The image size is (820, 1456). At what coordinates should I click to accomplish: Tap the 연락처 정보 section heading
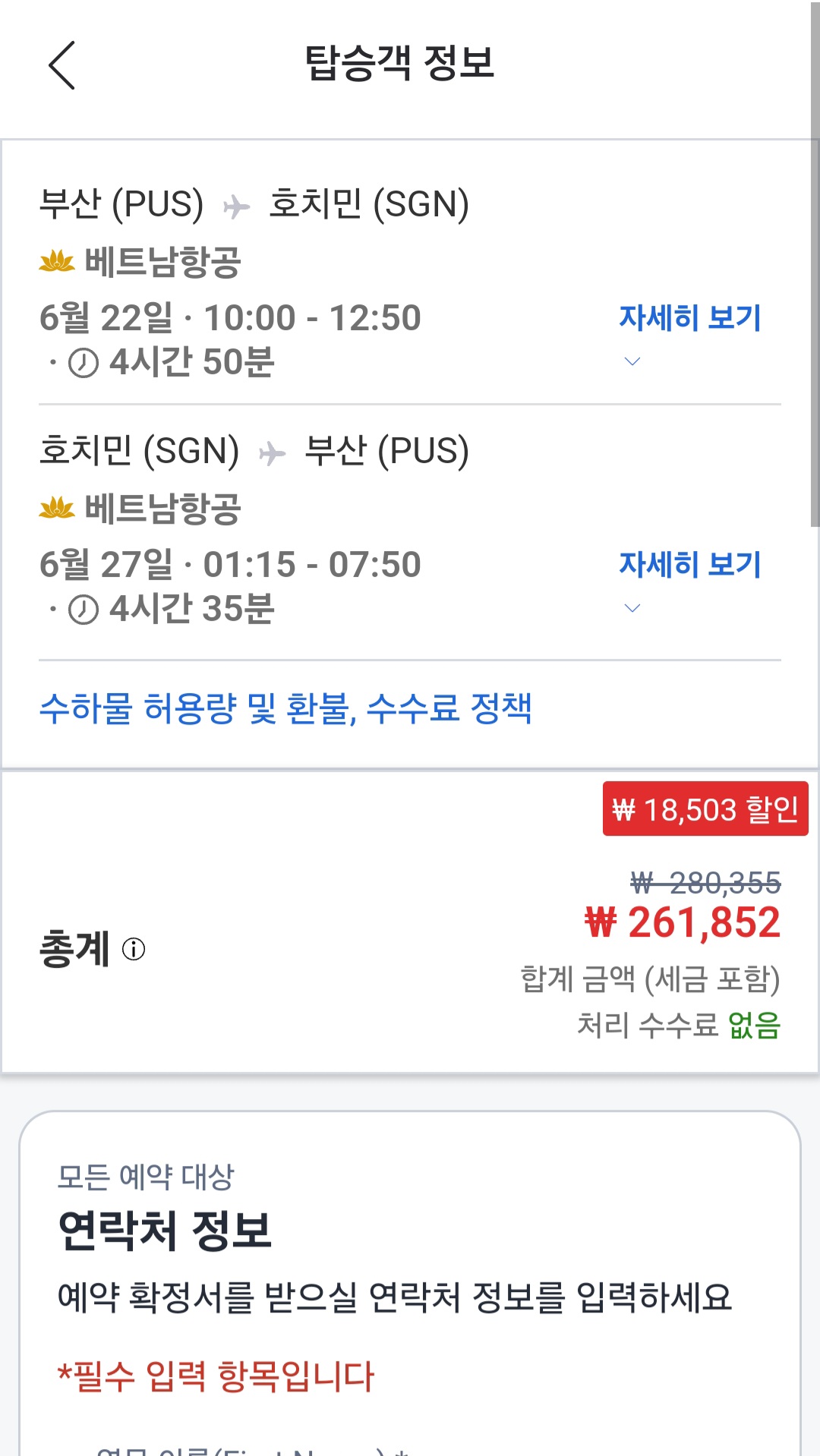pos(165,1230)
